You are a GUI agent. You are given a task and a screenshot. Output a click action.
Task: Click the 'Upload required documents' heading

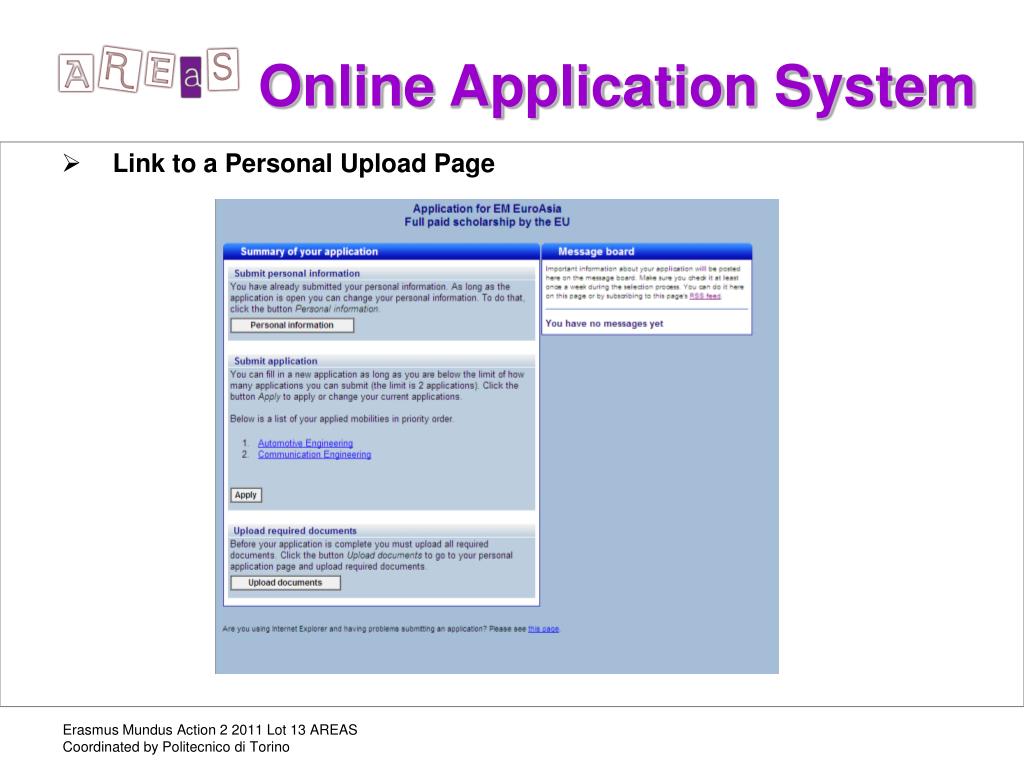pos(295,531)
